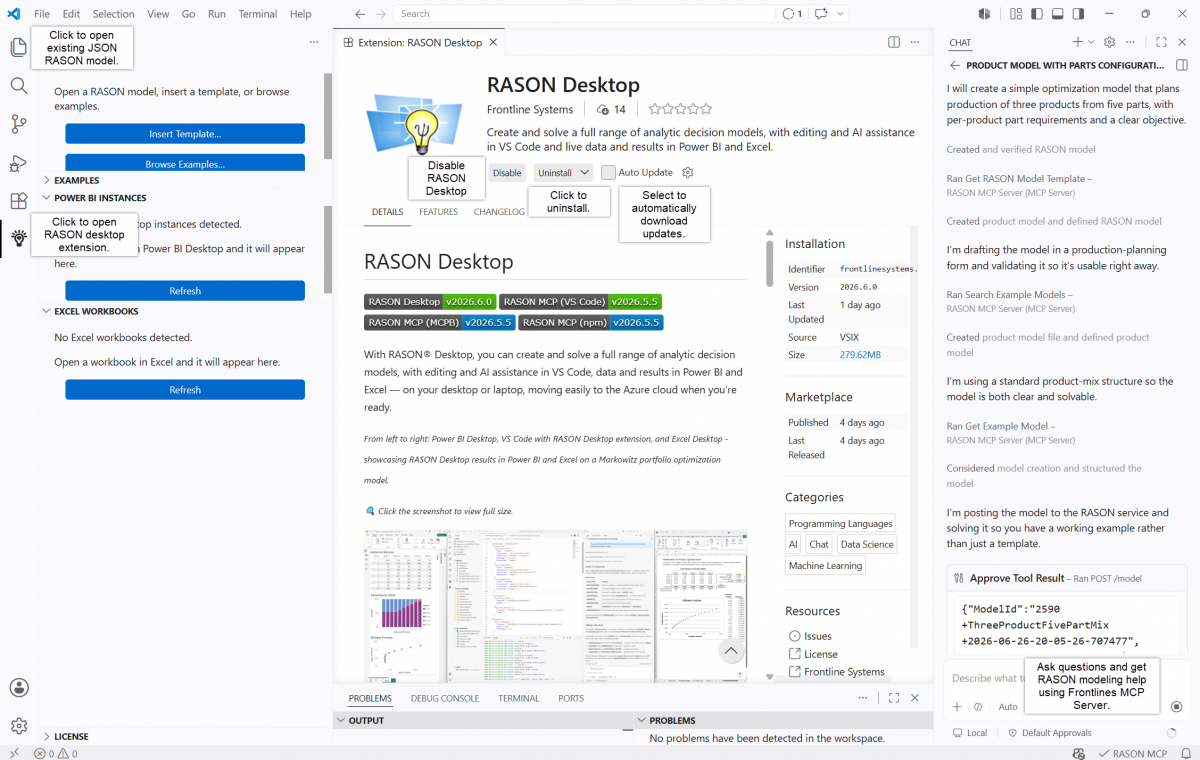This screenshot has height=760, width=1200.
Task: Click the agent sessions status indicator
Action: tap(792, 14)
